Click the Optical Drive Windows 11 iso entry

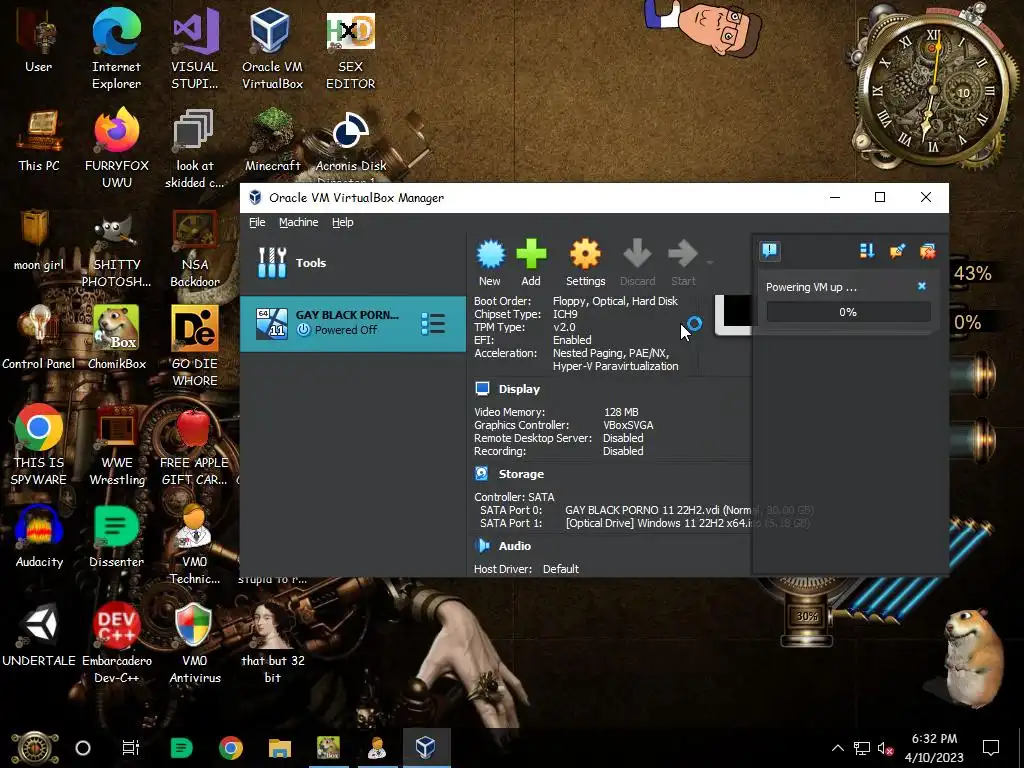pyautogui.click(x=687, y=523)
